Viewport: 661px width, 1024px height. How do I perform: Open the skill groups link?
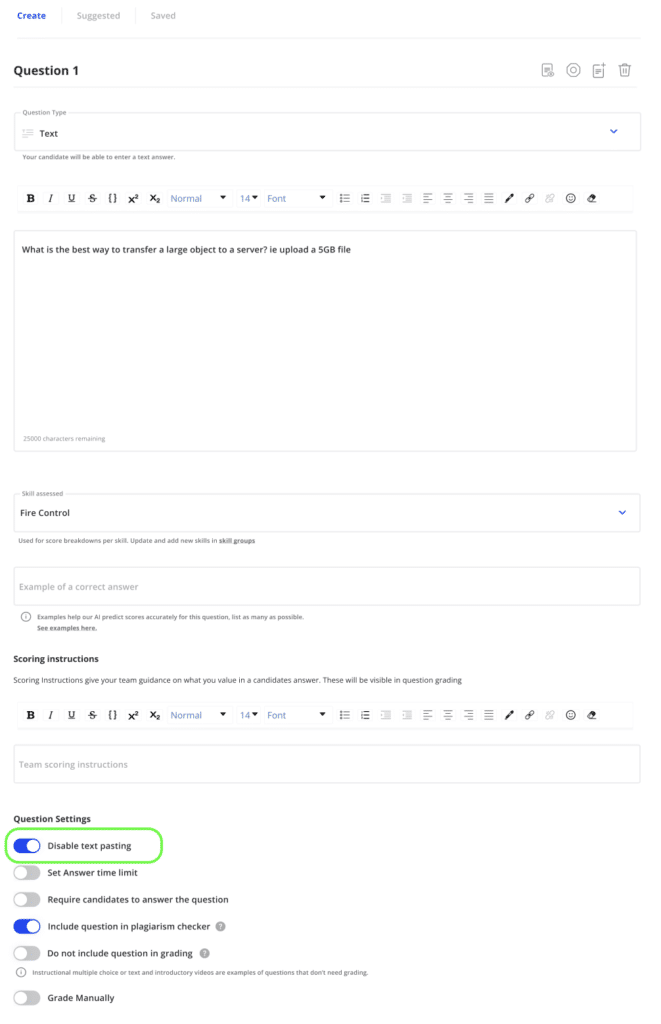236,541
